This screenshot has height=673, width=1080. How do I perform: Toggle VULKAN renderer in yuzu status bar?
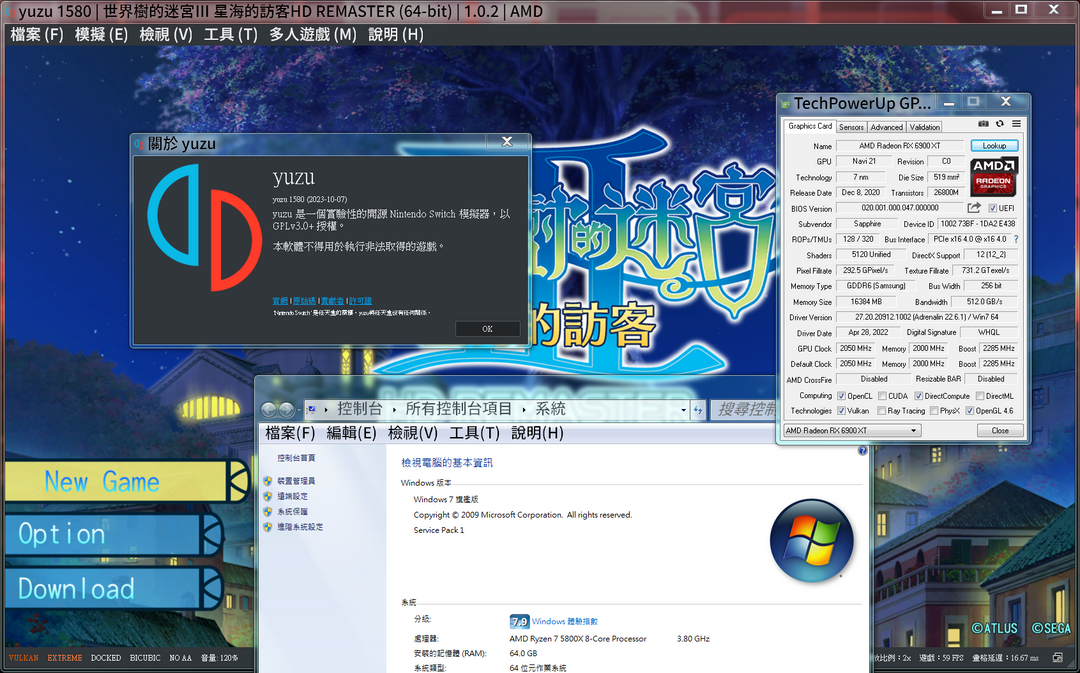(x=23, y=658)
